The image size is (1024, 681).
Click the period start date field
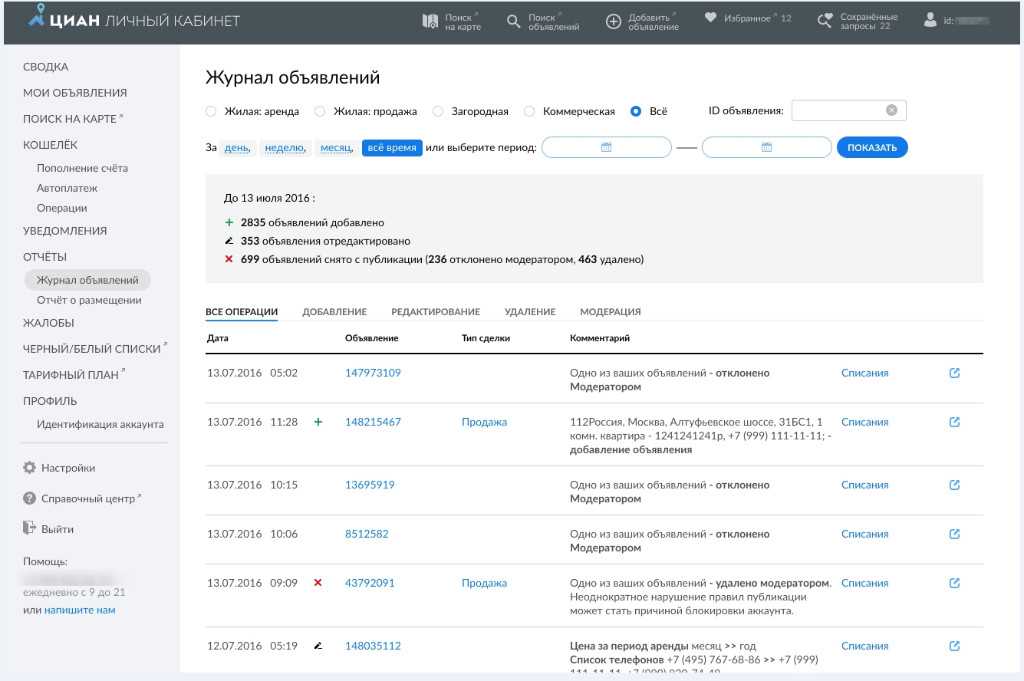coord(606,148)
